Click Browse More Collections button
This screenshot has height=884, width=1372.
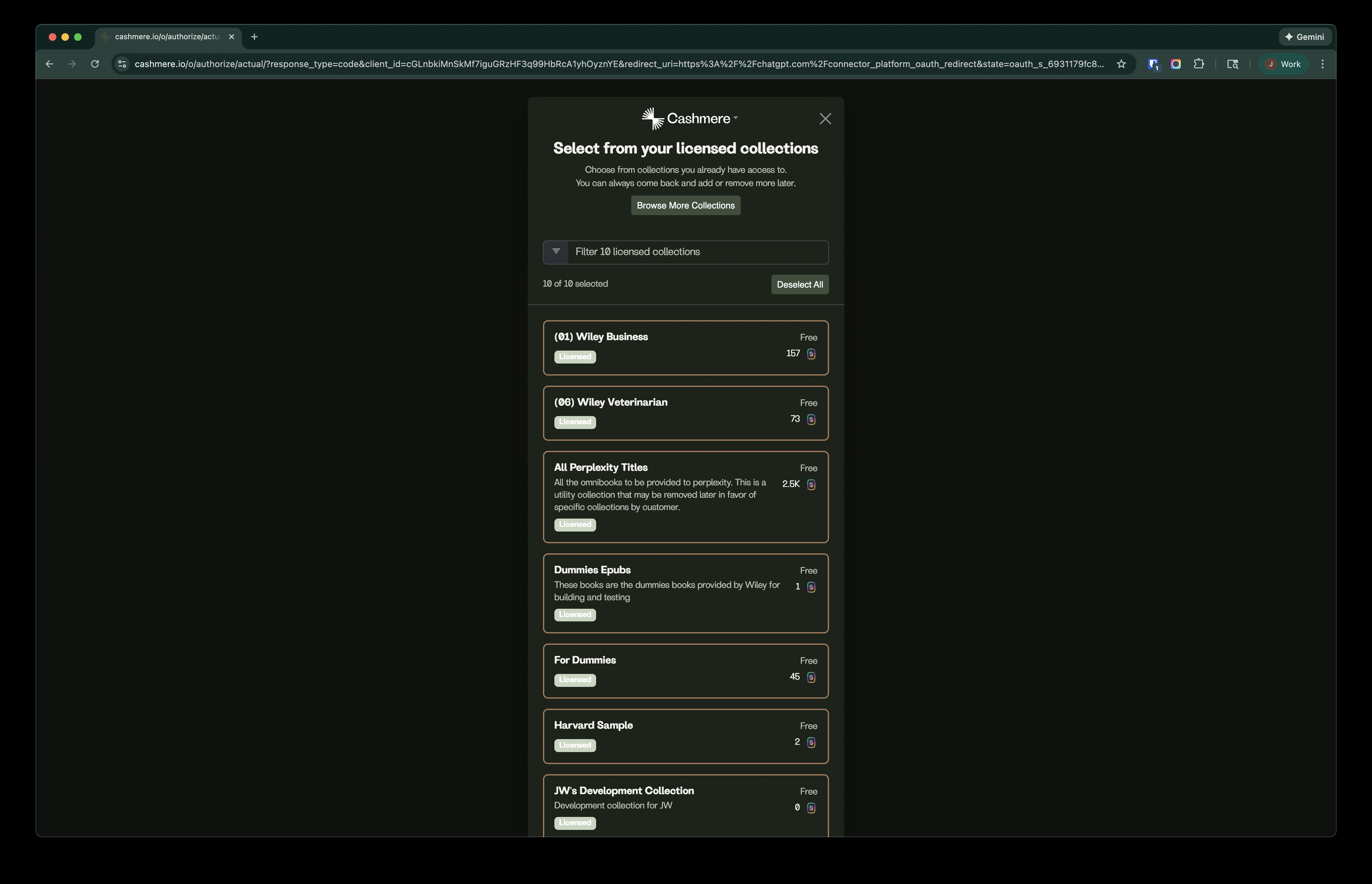685,206
